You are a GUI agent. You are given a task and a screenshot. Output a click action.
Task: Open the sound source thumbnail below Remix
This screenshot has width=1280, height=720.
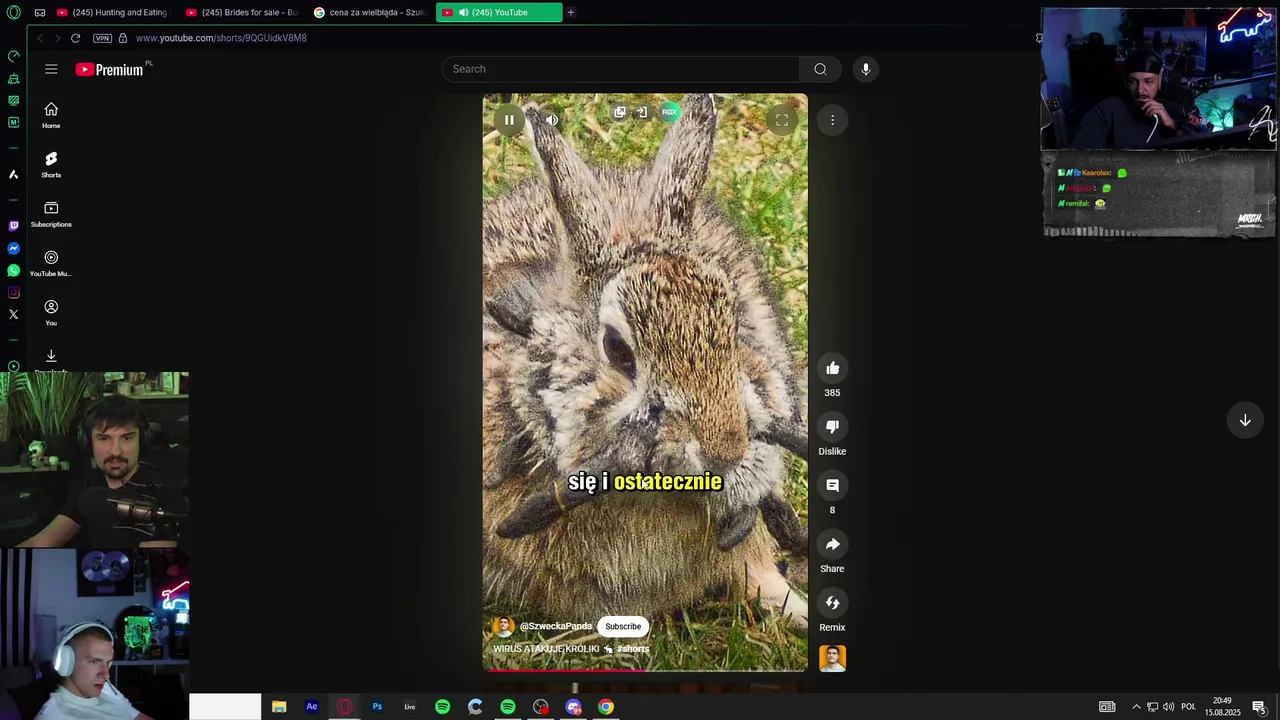[832, 658]
